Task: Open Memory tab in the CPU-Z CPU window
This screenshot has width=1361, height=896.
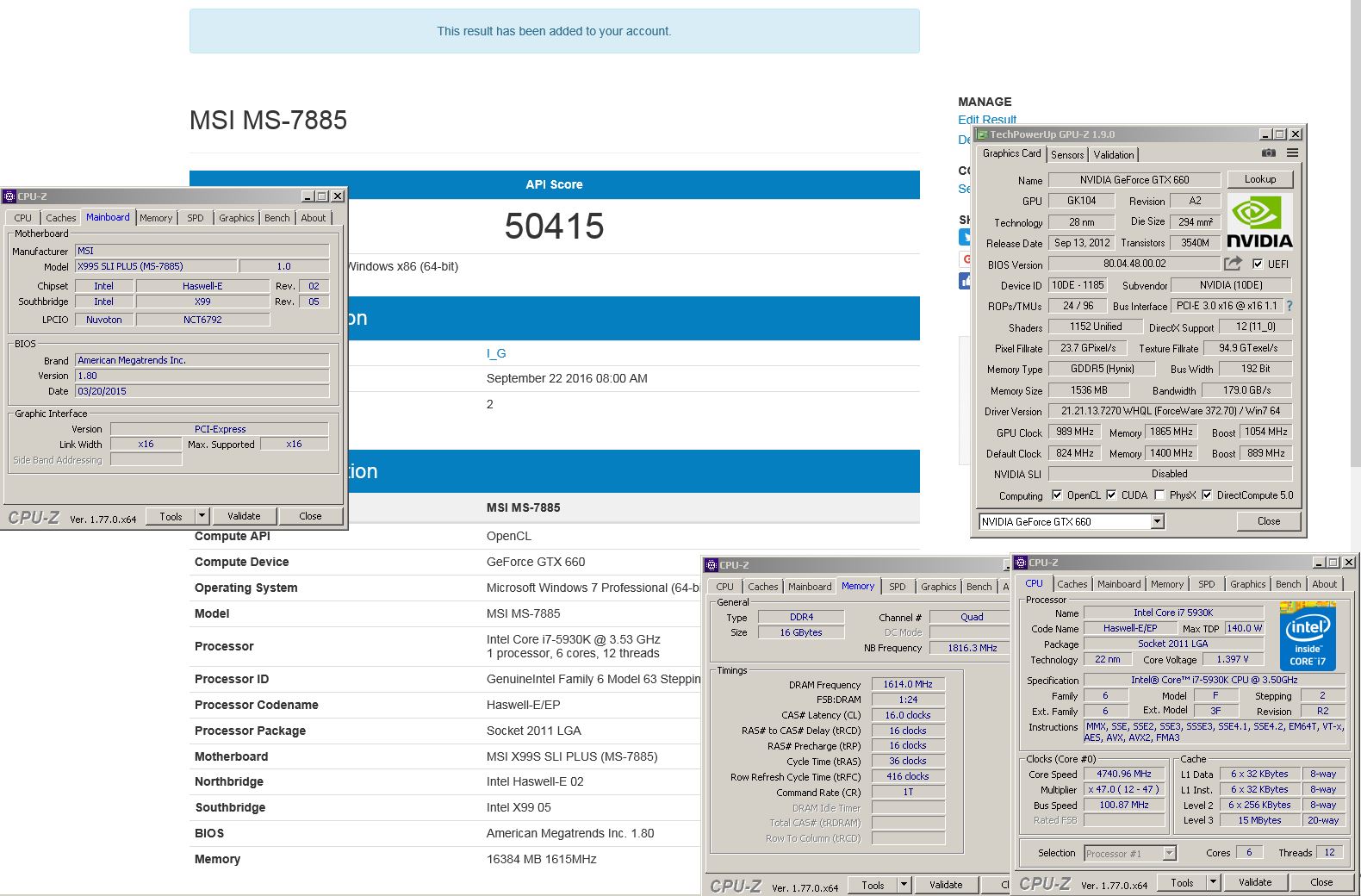Action: 1167,584
